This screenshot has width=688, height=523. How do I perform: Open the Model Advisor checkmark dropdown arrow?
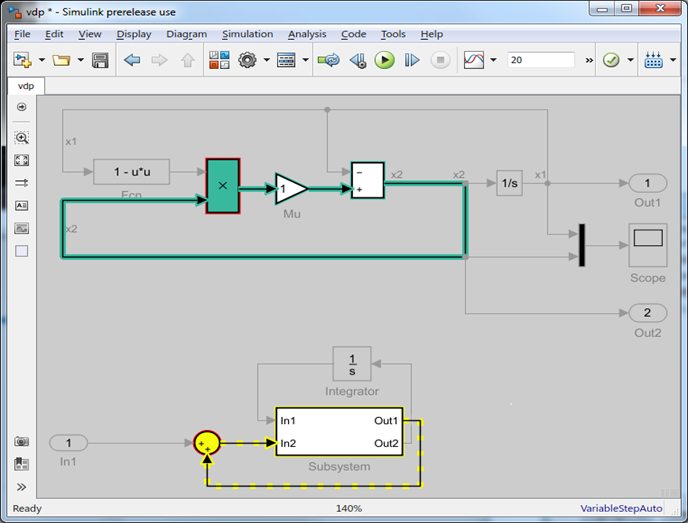630,60
